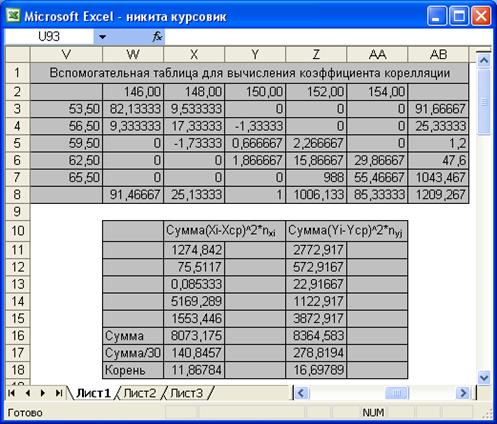Image resolution: width=497 pixels, height=424 pixels.
Task: Select cell containing 8073,175 in Сумма row
Action: click(x=194, y=336)
